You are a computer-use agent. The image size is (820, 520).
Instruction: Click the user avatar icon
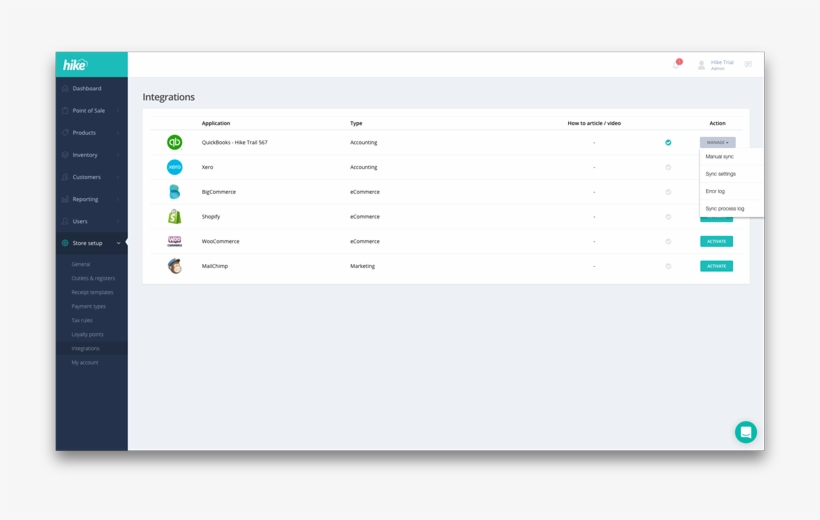[701, 65]
